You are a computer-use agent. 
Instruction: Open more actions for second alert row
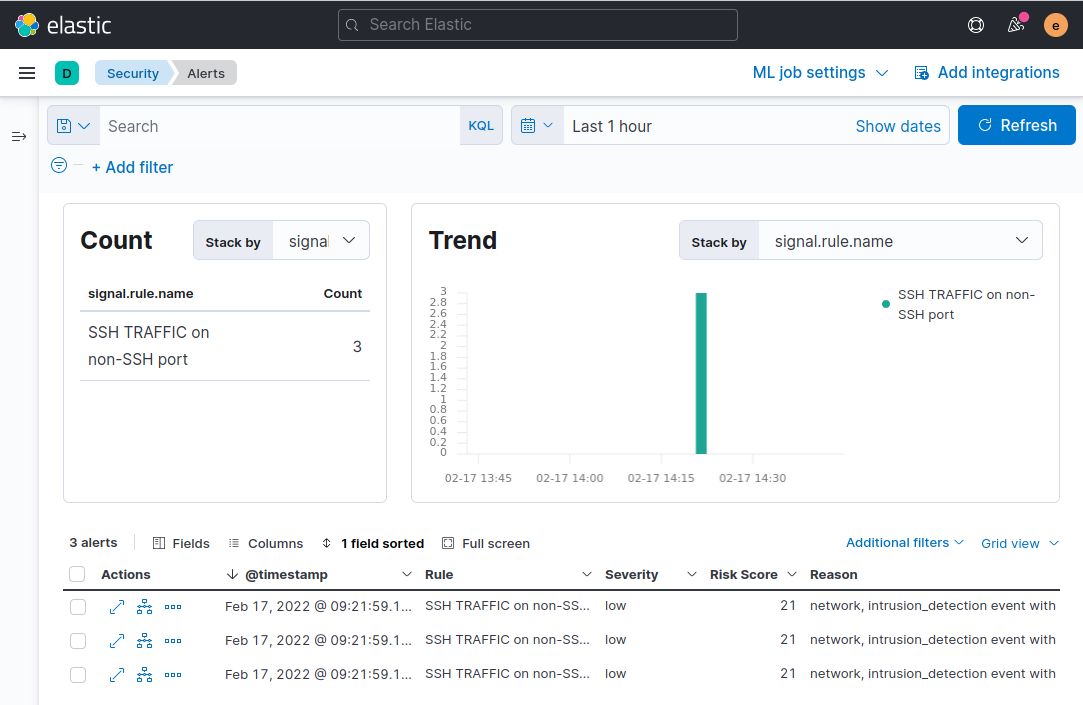click(173, 641)
